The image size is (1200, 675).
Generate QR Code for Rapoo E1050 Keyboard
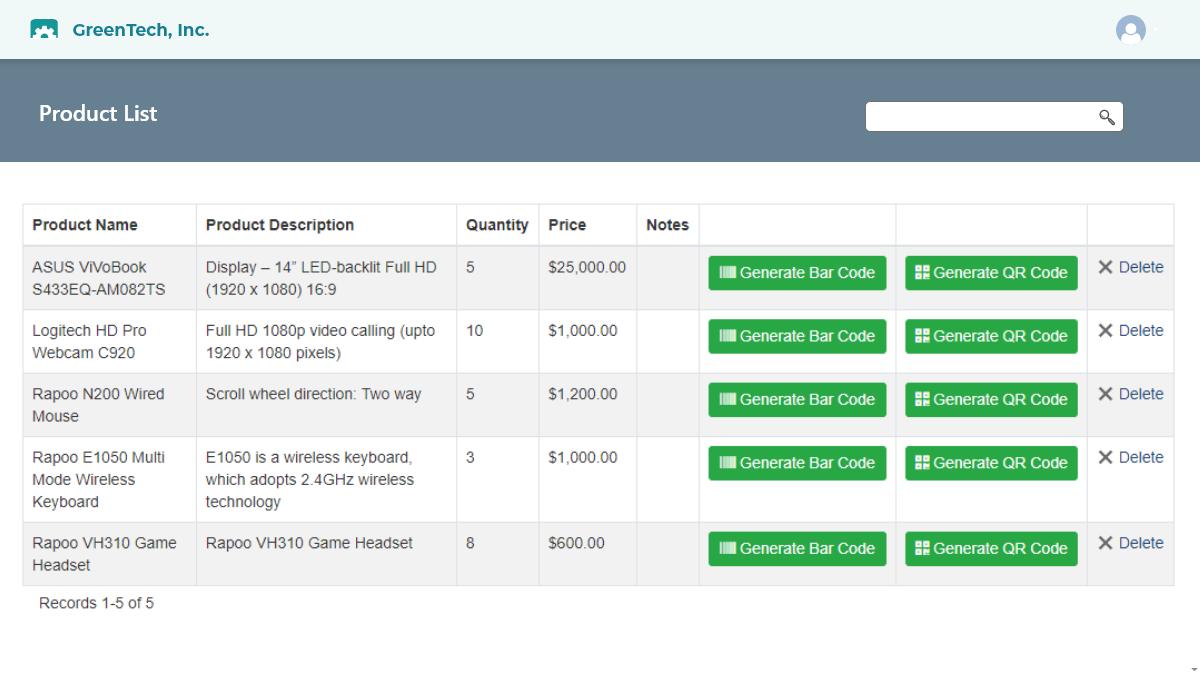(991, 463)
